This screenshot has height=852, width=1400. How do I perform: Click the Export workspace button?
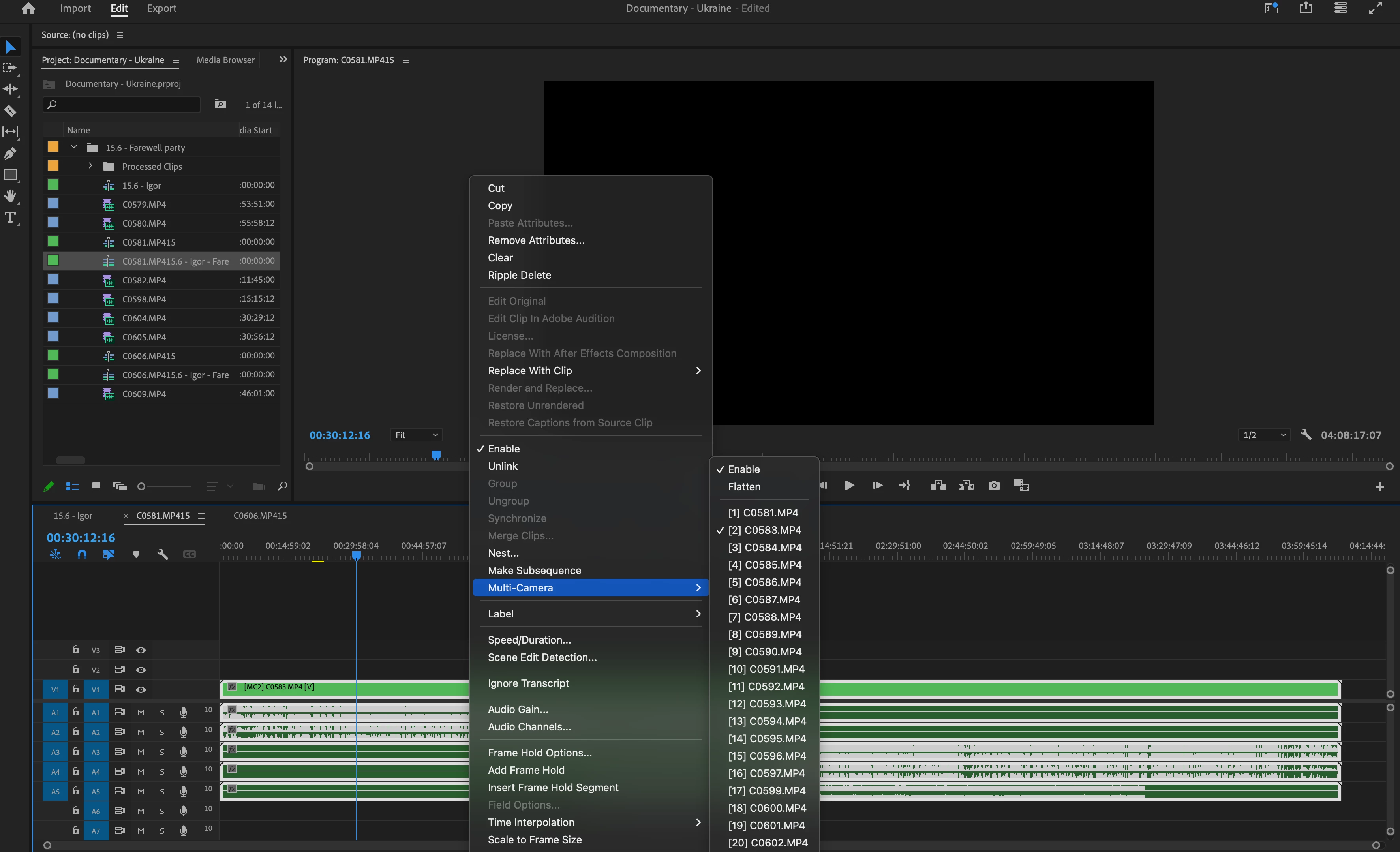pos(161,9)
